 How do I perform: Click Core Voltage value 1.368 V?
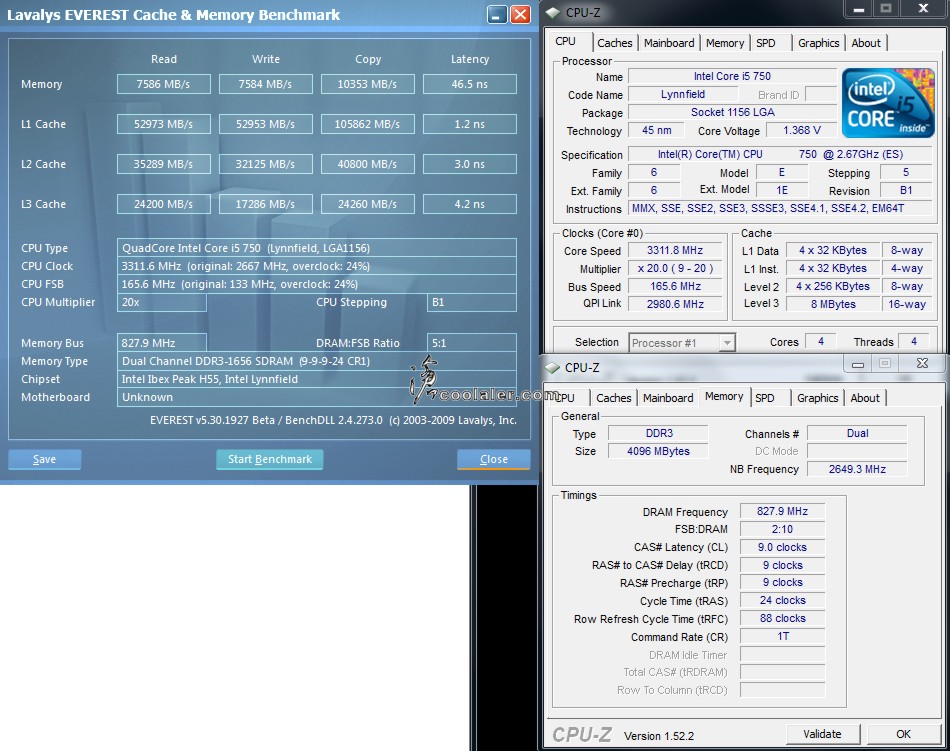(802, 130)
